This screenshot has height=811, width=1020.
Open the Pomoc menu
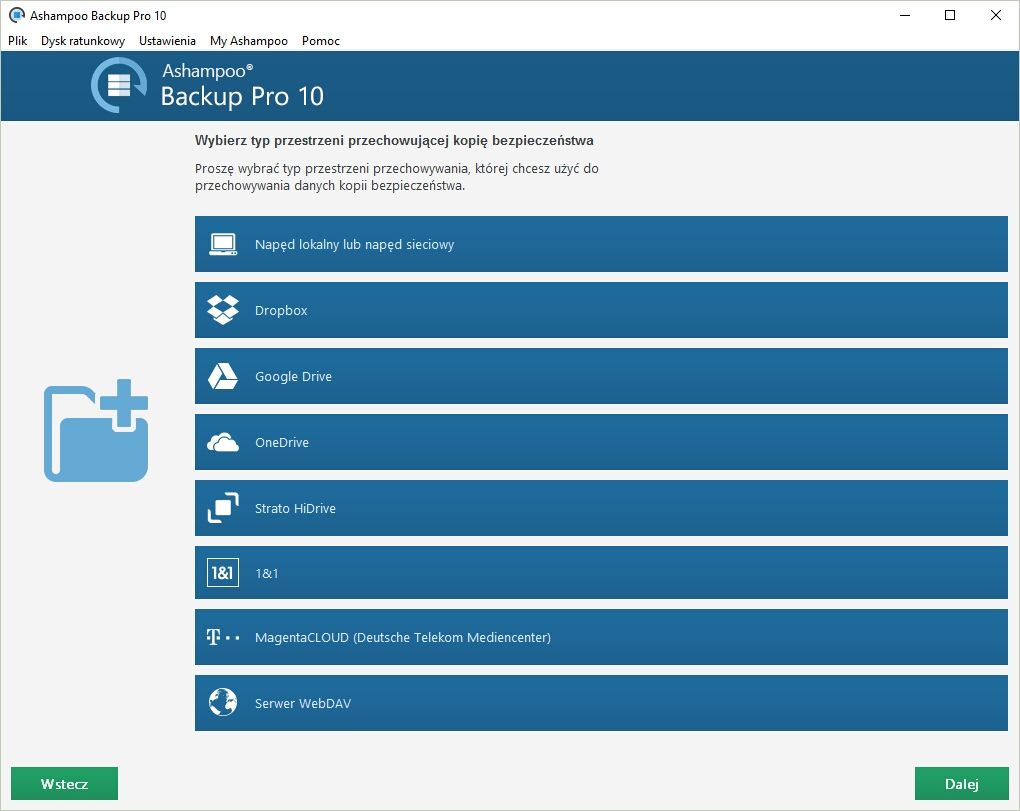coord(321,40)
